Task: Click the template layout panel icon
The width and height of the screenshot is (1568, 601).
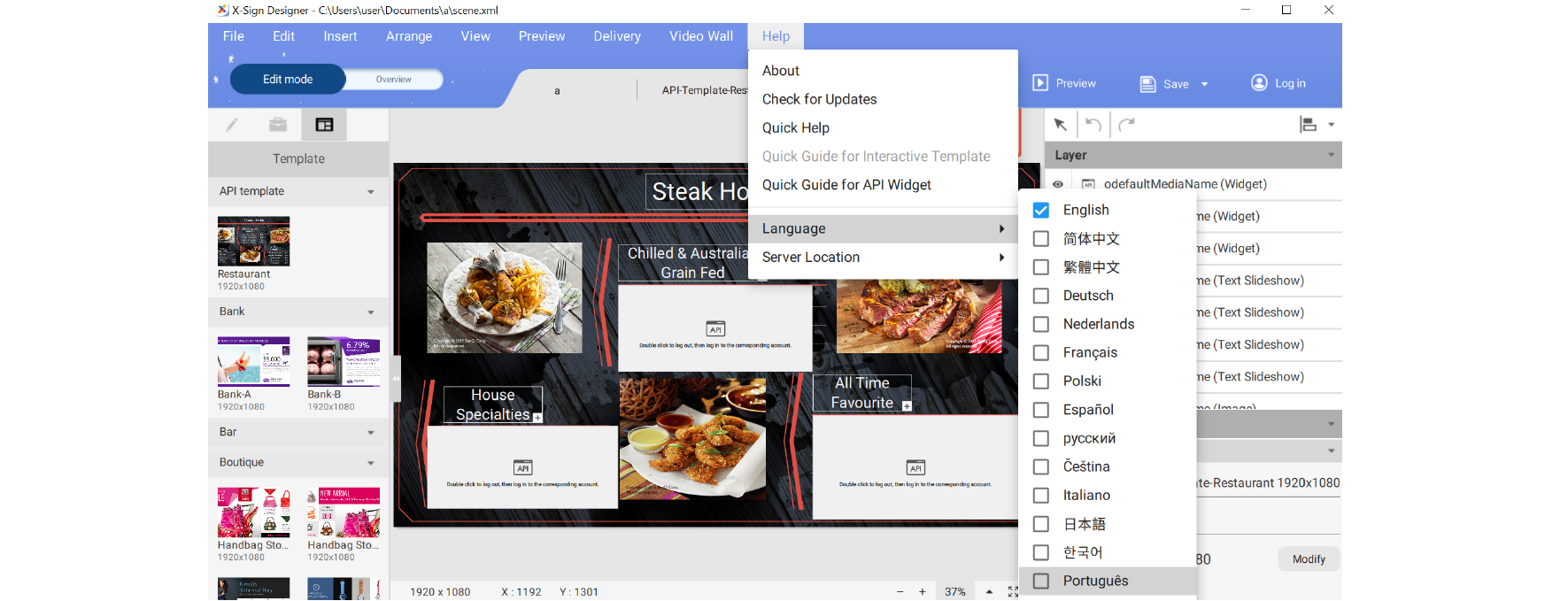Action: pos(324,125)
